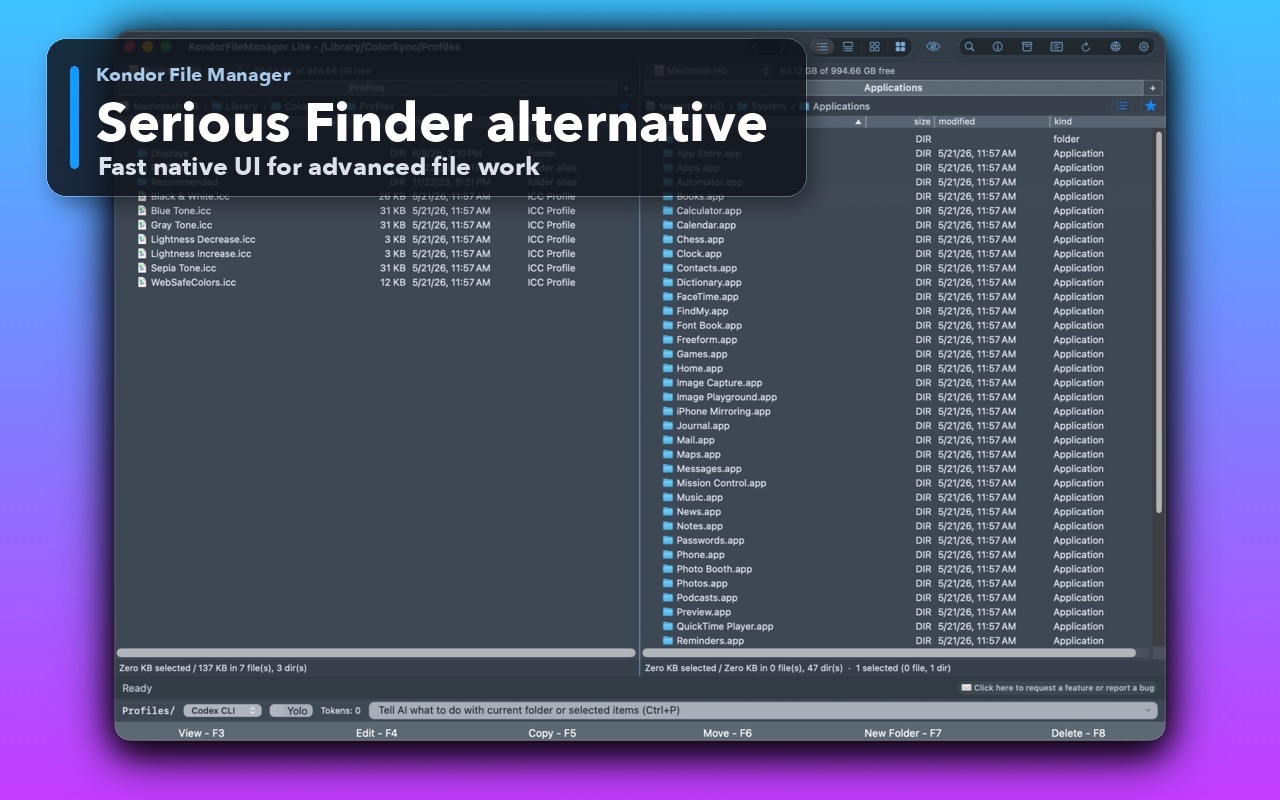Add a new tab with plus button
This screenshot has height=800, width=1280.
point(1153,88)
